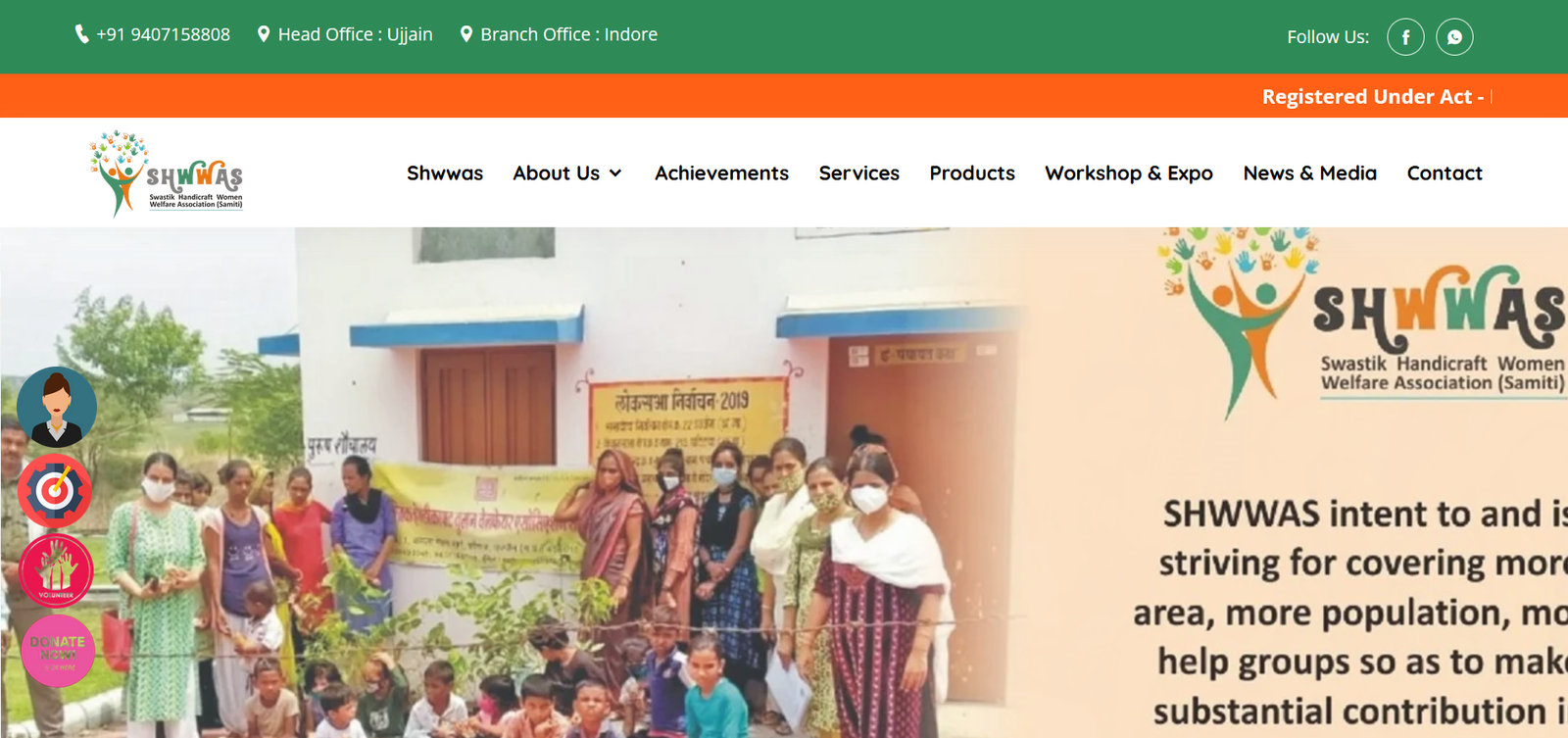Open Workshop & Expo page

[x=1129, y=173]
